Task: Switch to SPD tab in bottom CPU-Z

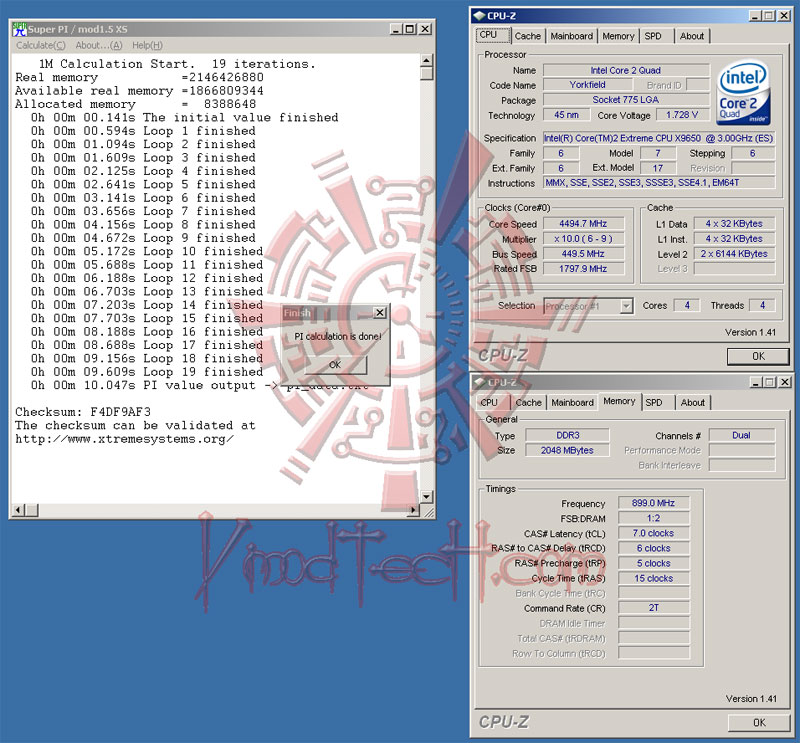Action: click(x=654, y=403)
